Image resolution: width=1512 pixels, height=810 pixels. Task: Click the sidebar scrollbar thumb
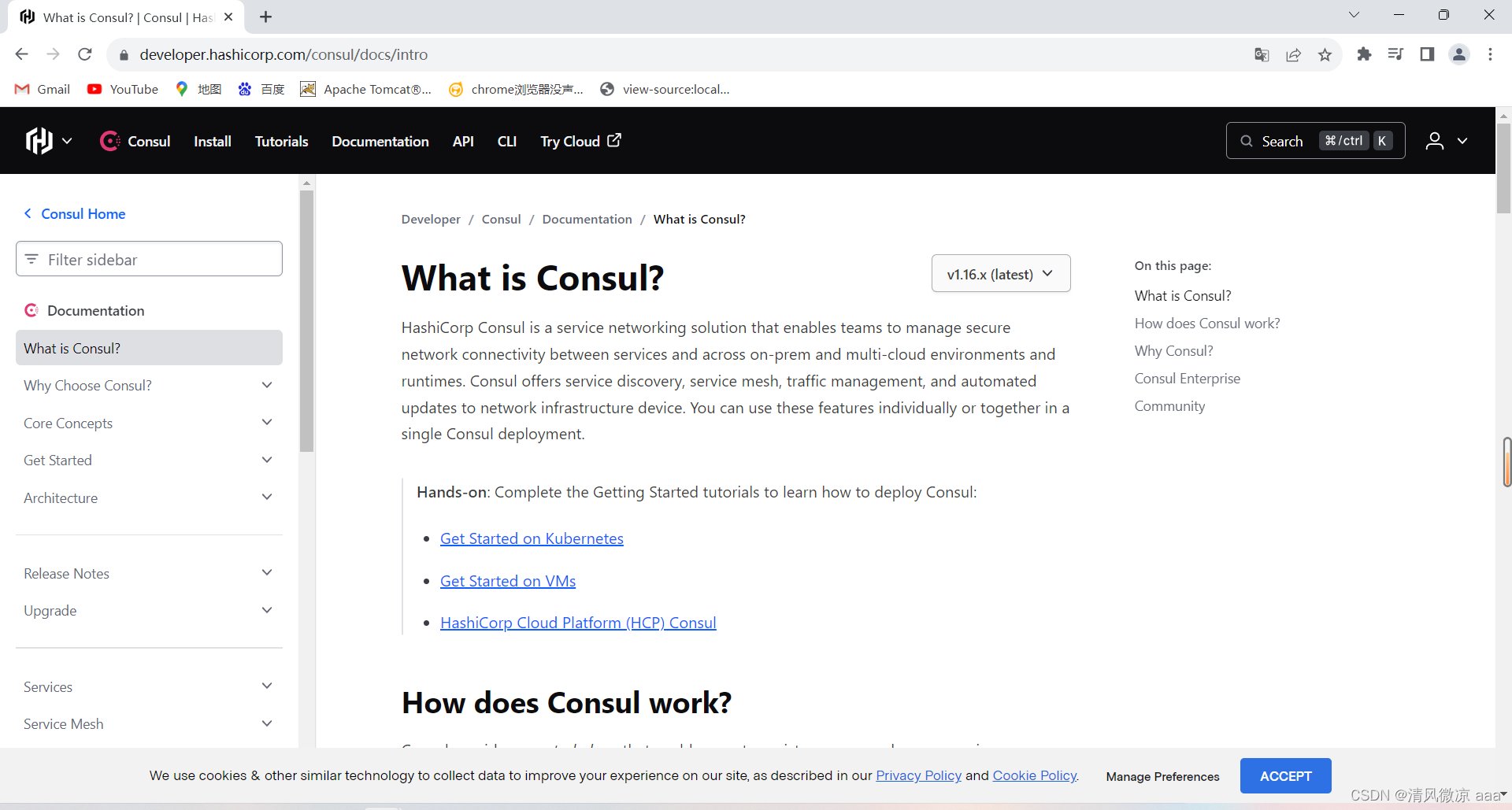pos(306,321)
